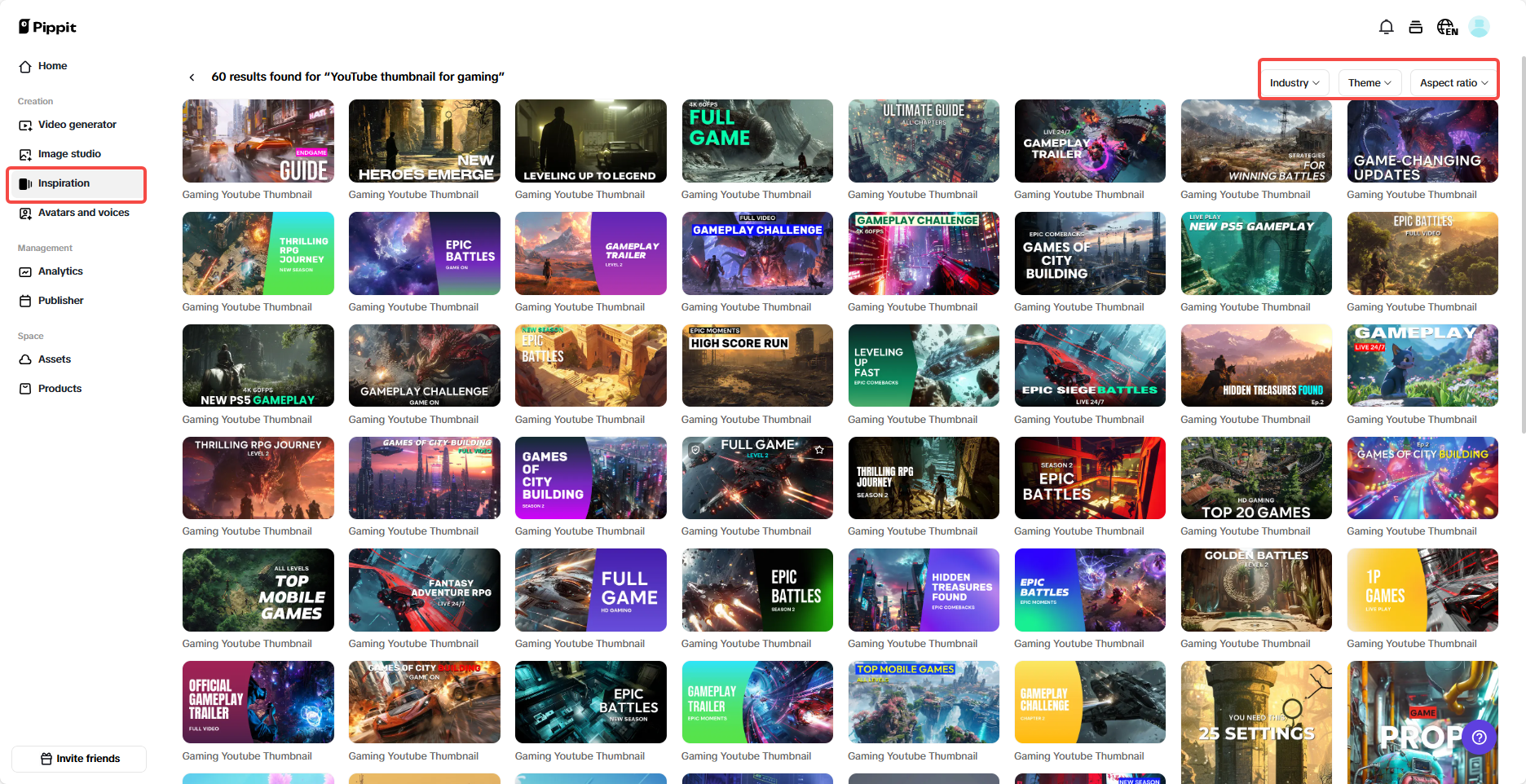The image size is (1526, 784).
Task: Open the TOP 20 GAMES thumbnail
Action: (x=1256, y=478)
